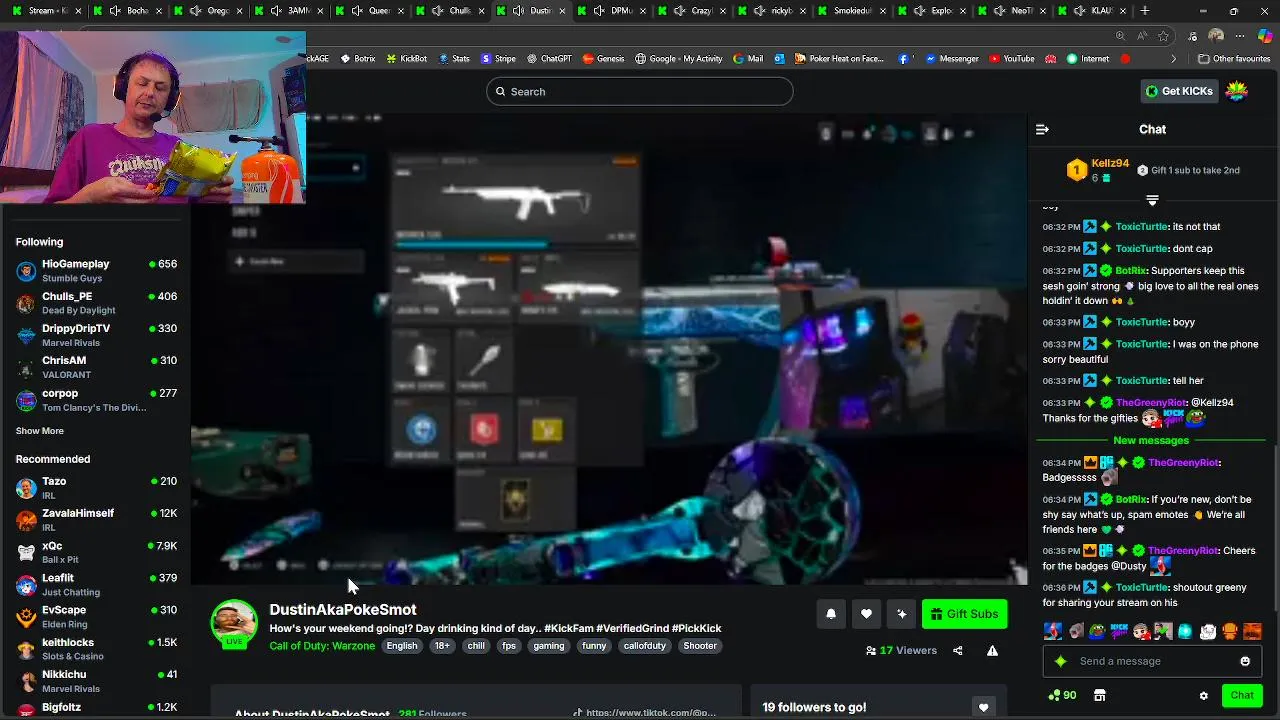Click the callofduty tag
This screenshot has width=1280, height=720.
pos(644,646)
